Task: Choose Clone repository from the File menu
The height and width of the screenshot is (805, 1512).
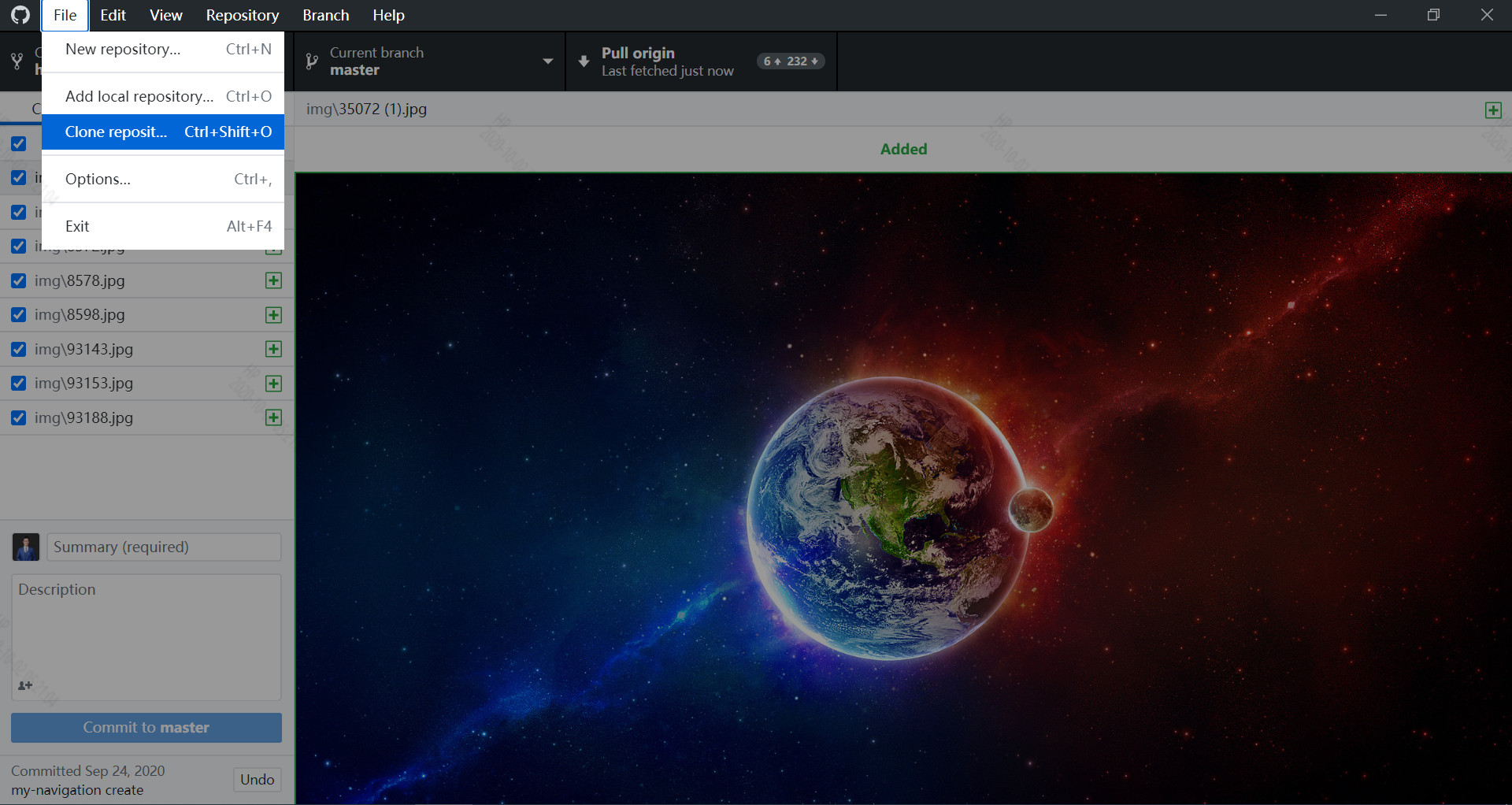Action: pos(163,132)
